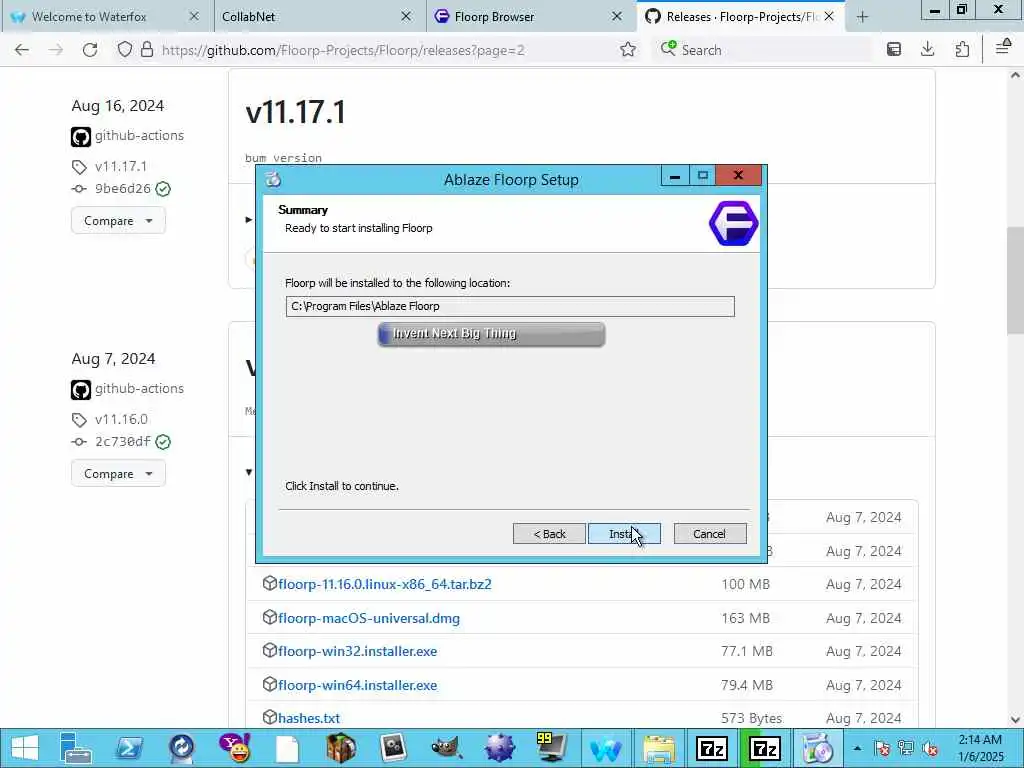Reload the current page

tap(90, 50)
